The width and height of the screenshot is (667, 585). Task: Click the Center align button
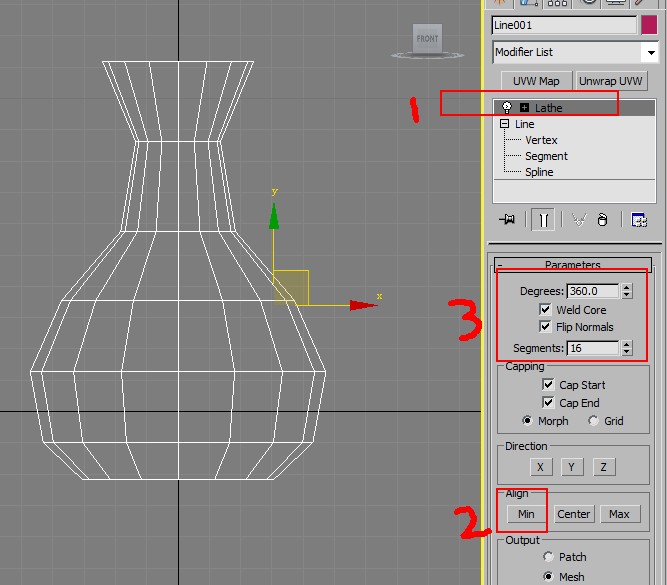[x=573, y=514]
